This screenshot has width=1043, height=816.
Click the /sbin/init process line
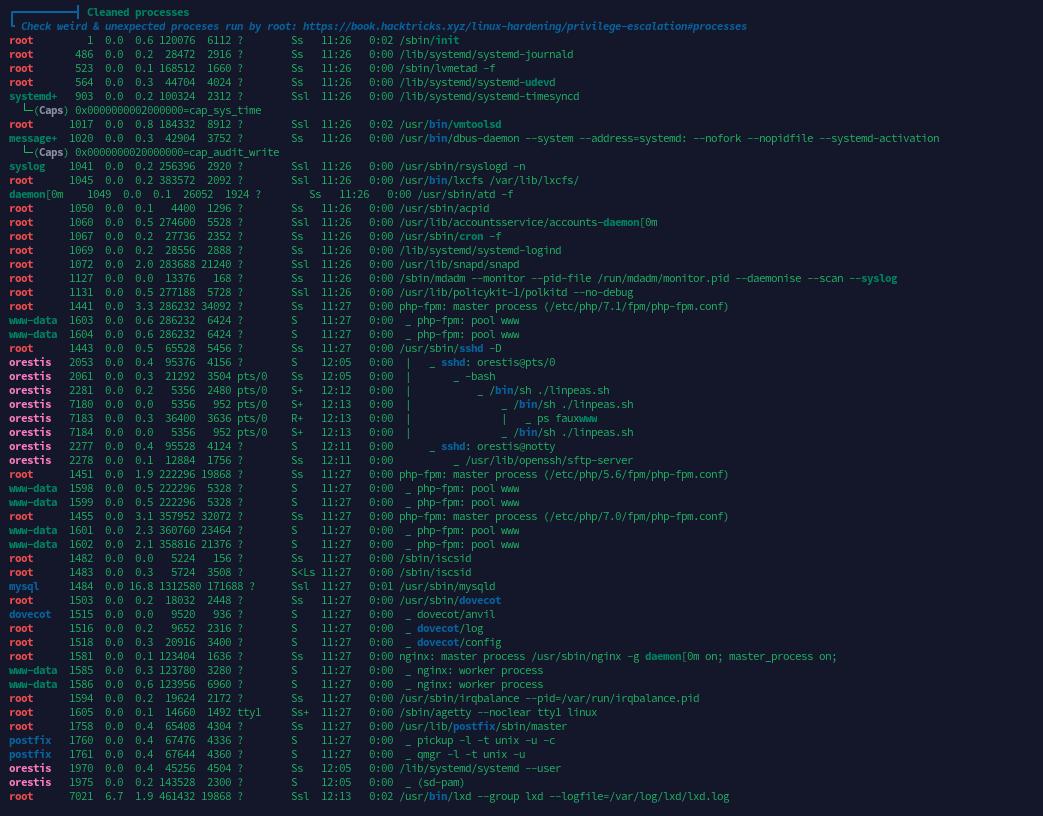tap(429, 41)
